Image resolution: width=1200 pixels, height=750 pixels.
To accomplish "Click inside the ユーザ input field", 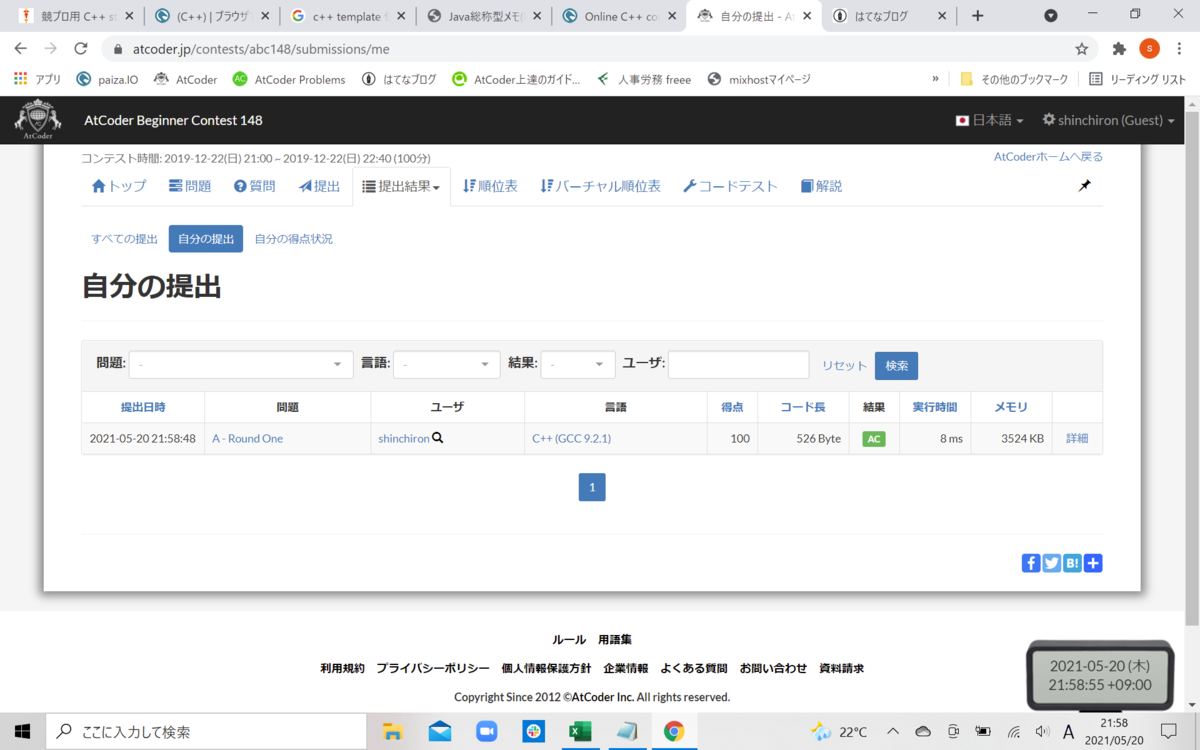I will tap(738, 364).
